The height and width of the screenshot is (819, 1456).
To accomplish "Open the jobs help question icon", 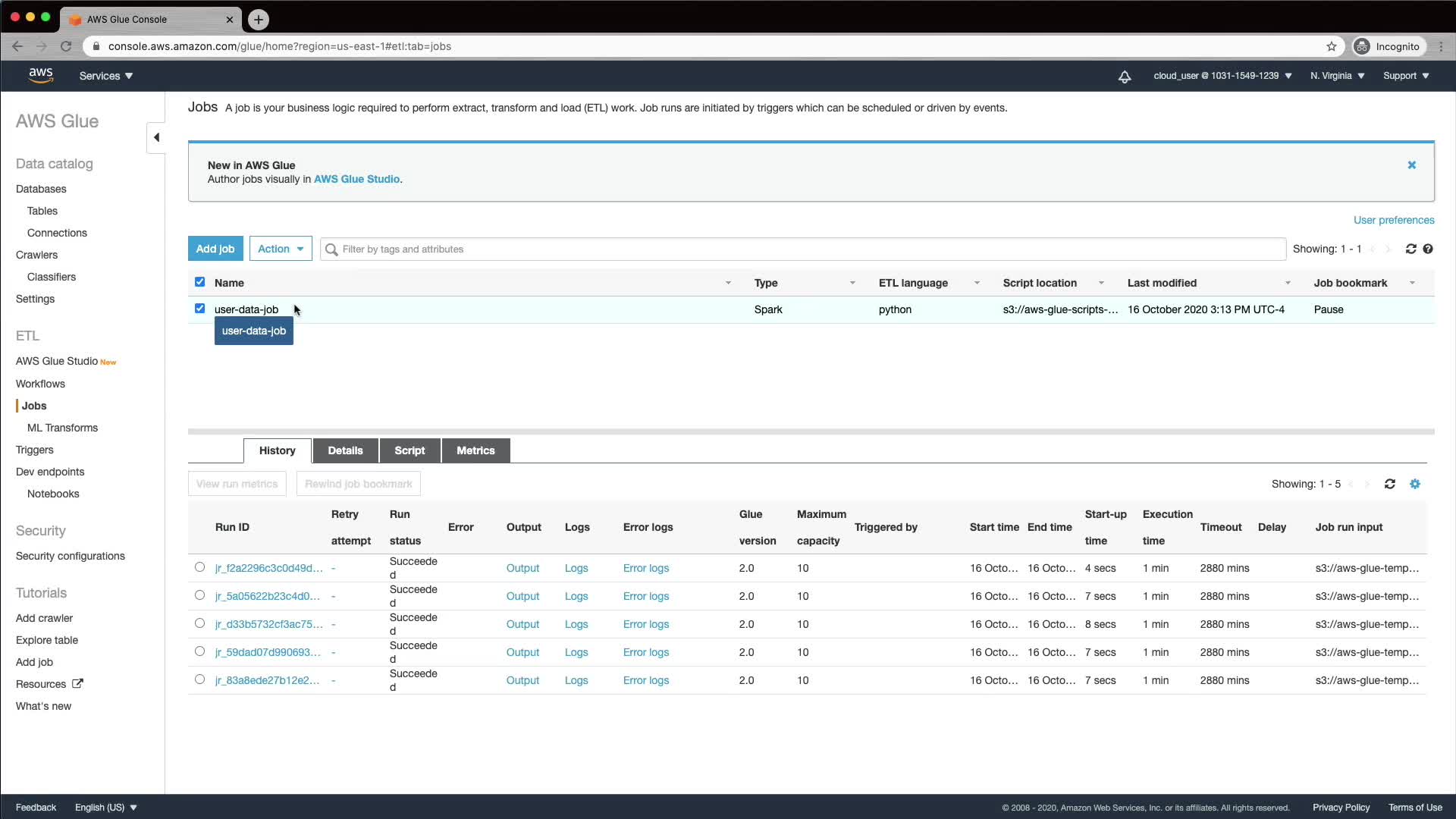I will click(1428, 249).
